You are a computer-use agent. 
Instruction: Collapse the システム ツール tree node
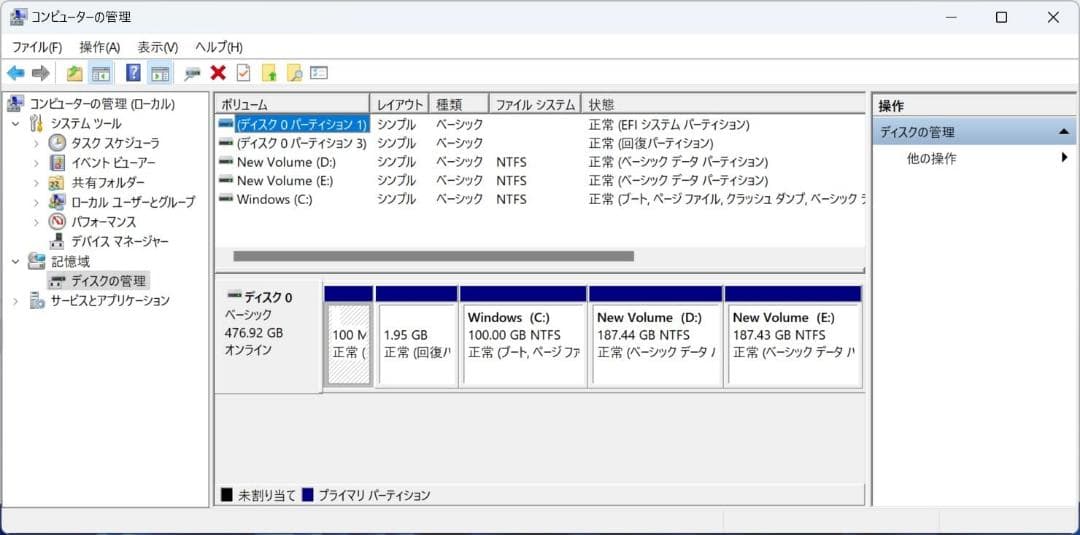pos(16,124)
